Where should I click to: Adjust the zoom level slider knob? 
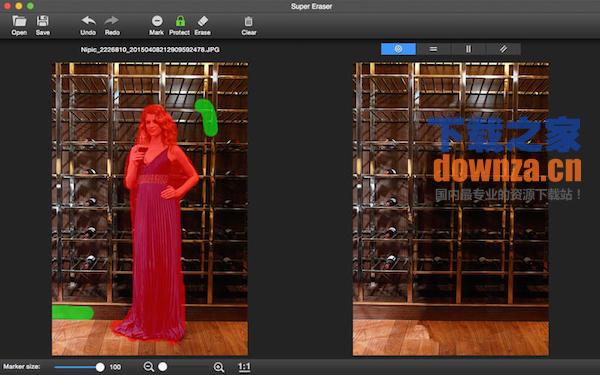pos(163,367)
